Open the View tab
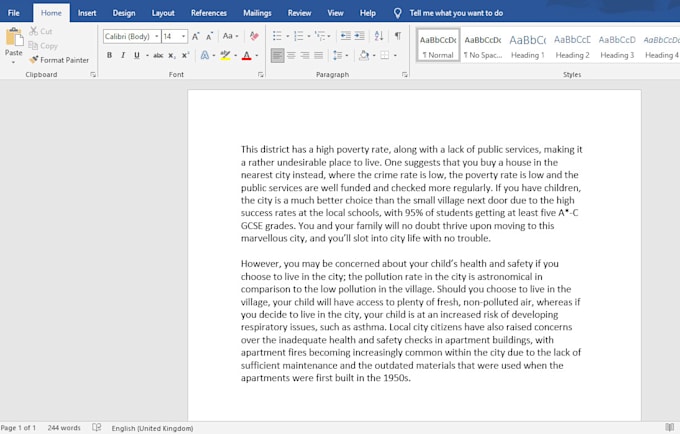Screen dimensions: 680x434 pyautogui.click(x=335, y=13)
